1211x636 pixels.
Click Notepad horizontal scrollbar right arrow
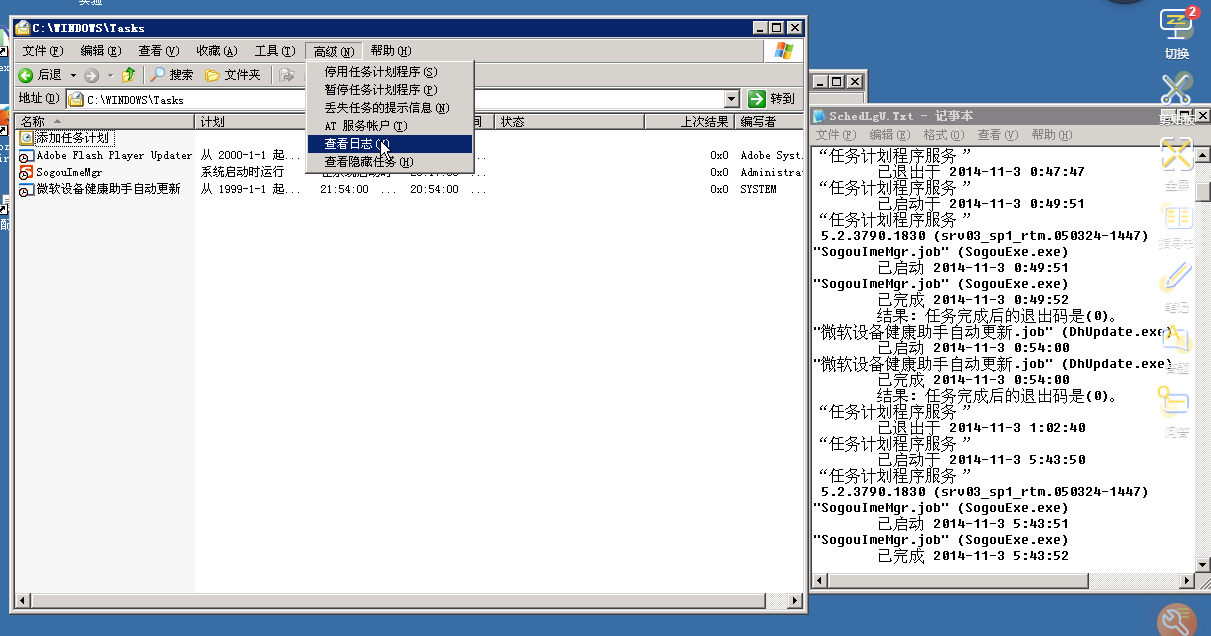[x=1187, y=580]
